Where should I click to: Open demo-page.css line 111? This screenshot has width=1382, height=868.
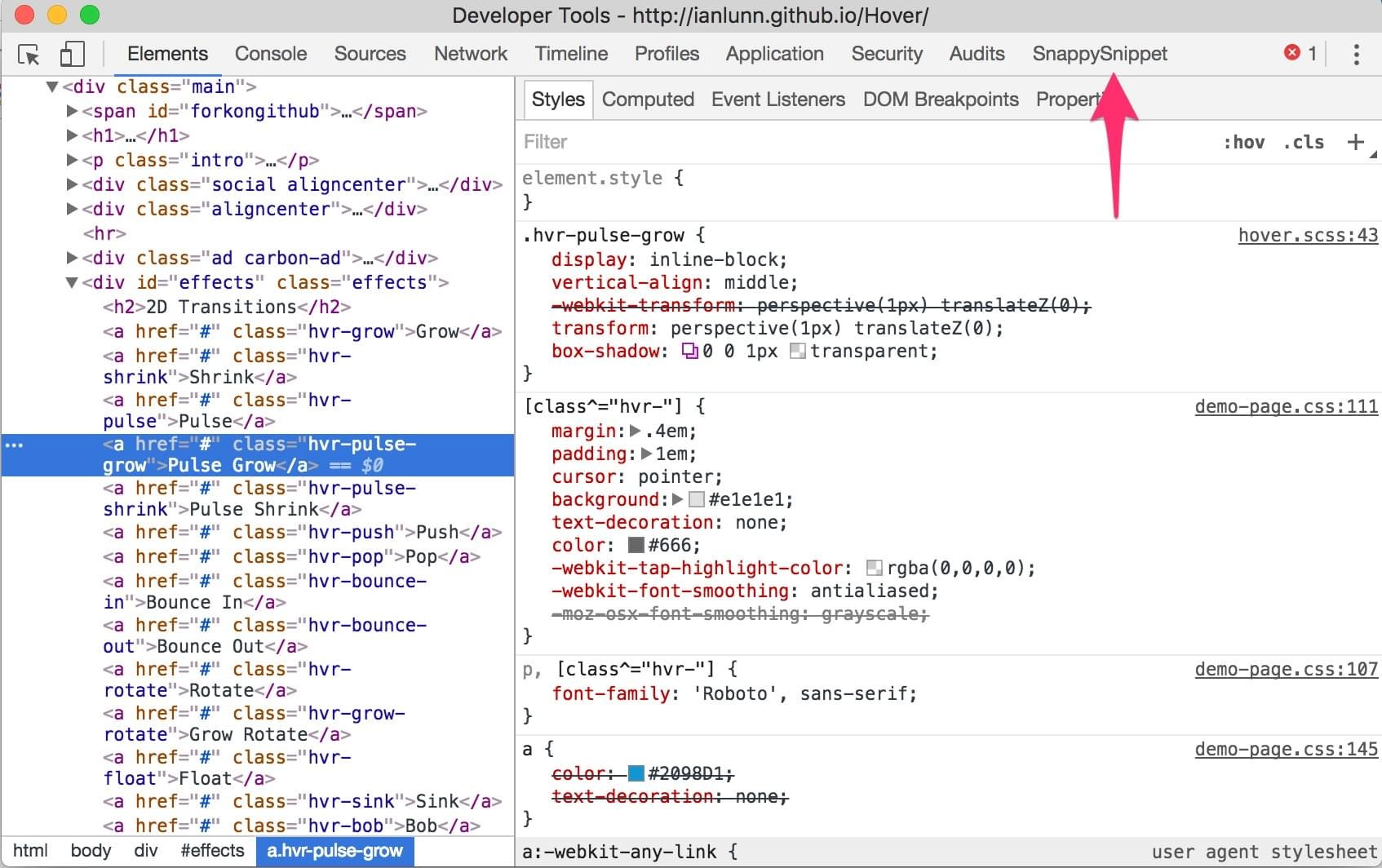1286,406
